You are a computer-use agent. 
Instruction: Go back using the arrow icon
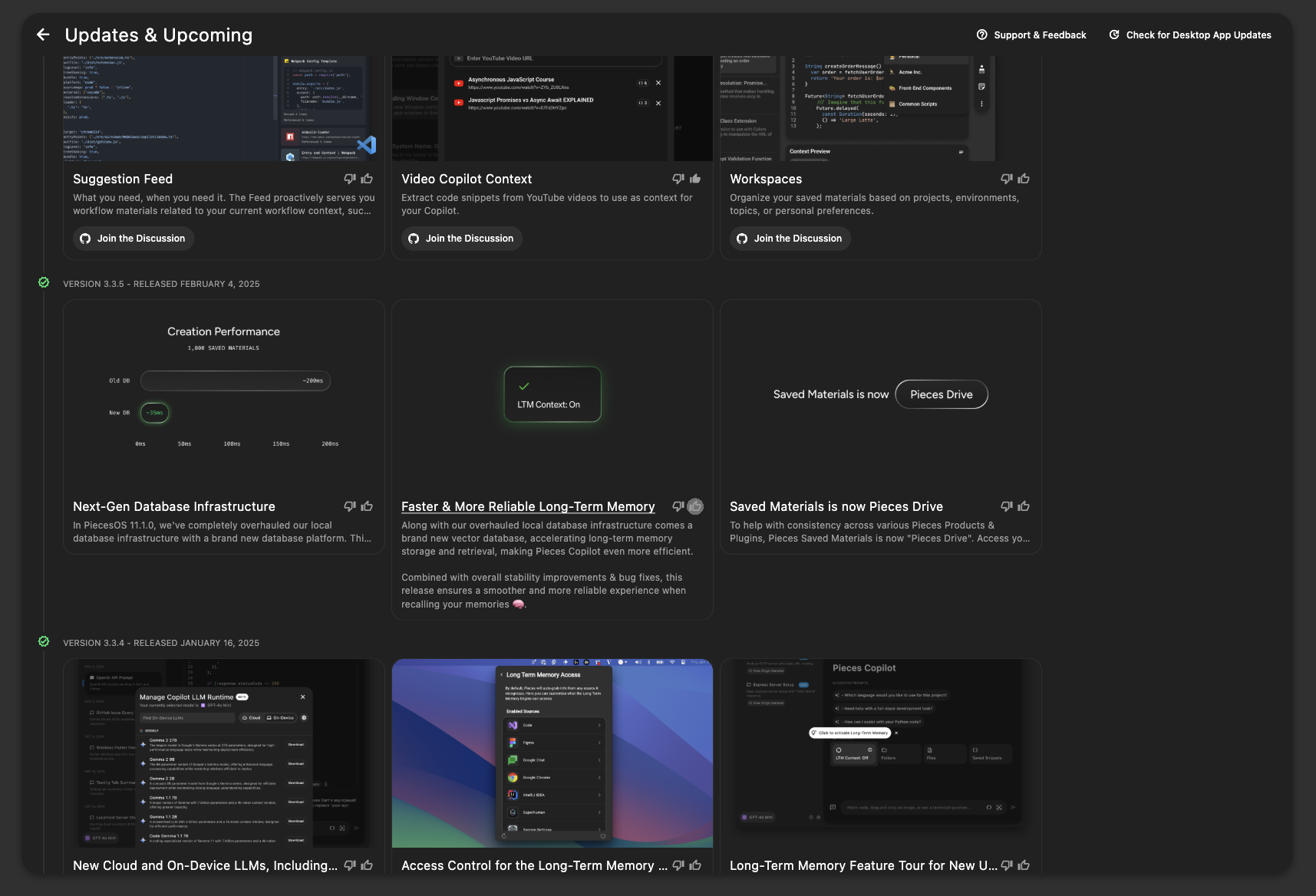(x=43, y=35)
